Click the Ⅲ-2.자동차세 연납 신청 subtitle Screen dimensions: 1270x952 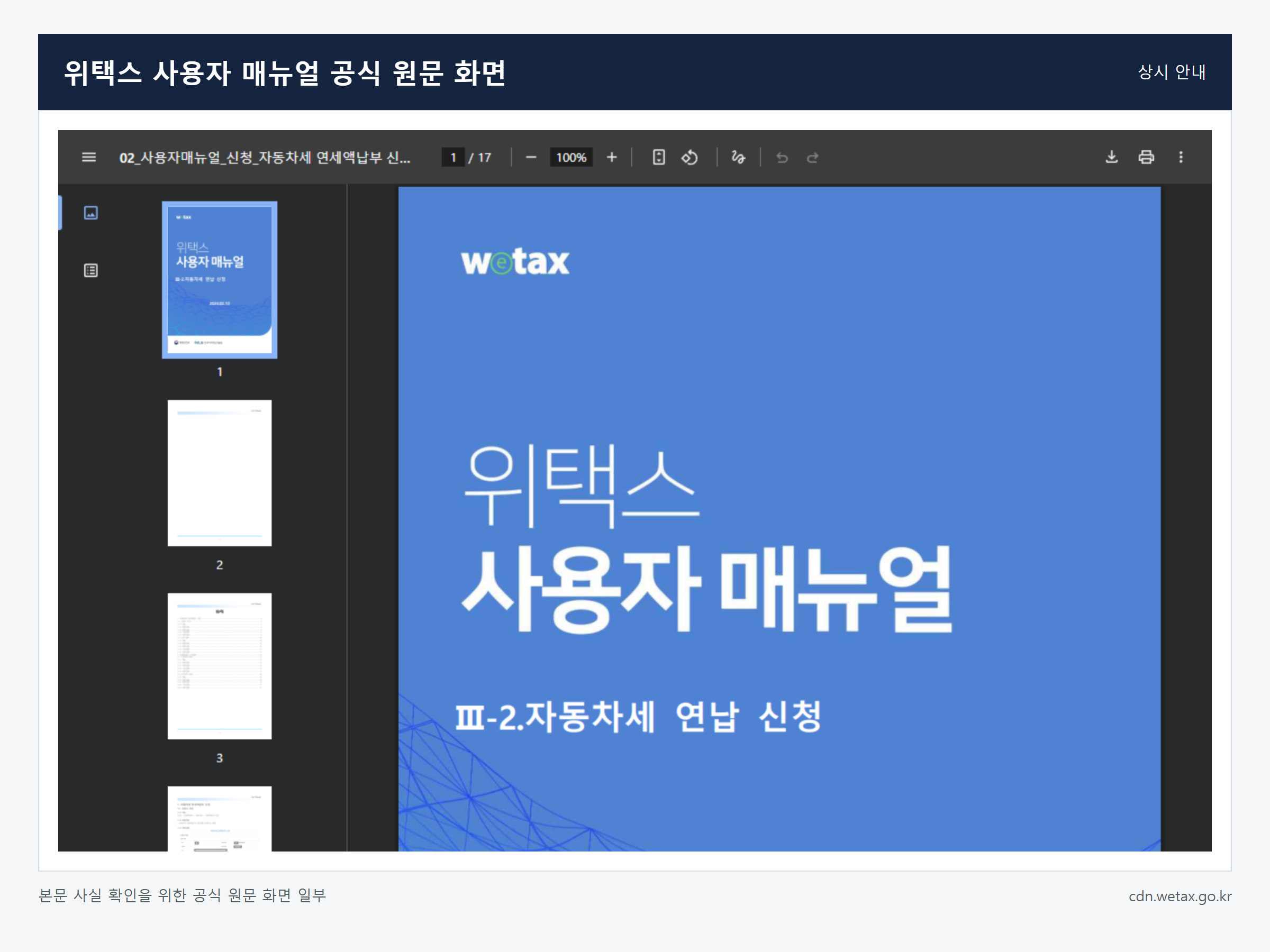pos(638,717)
